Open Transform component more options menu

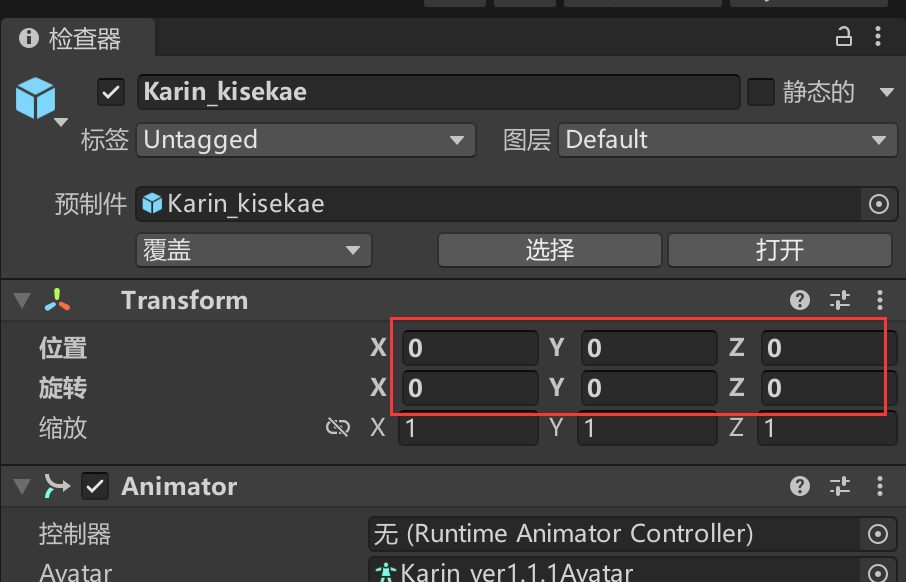[x=879, y=300]
